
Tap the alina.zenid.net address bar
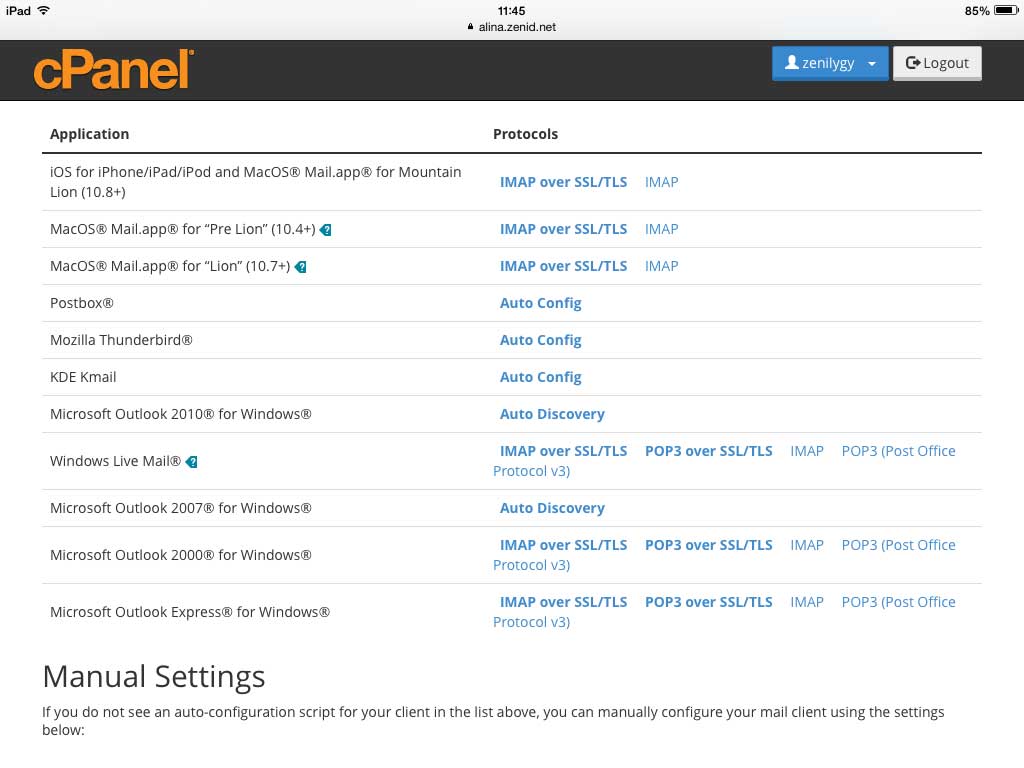tap(511, 27)
